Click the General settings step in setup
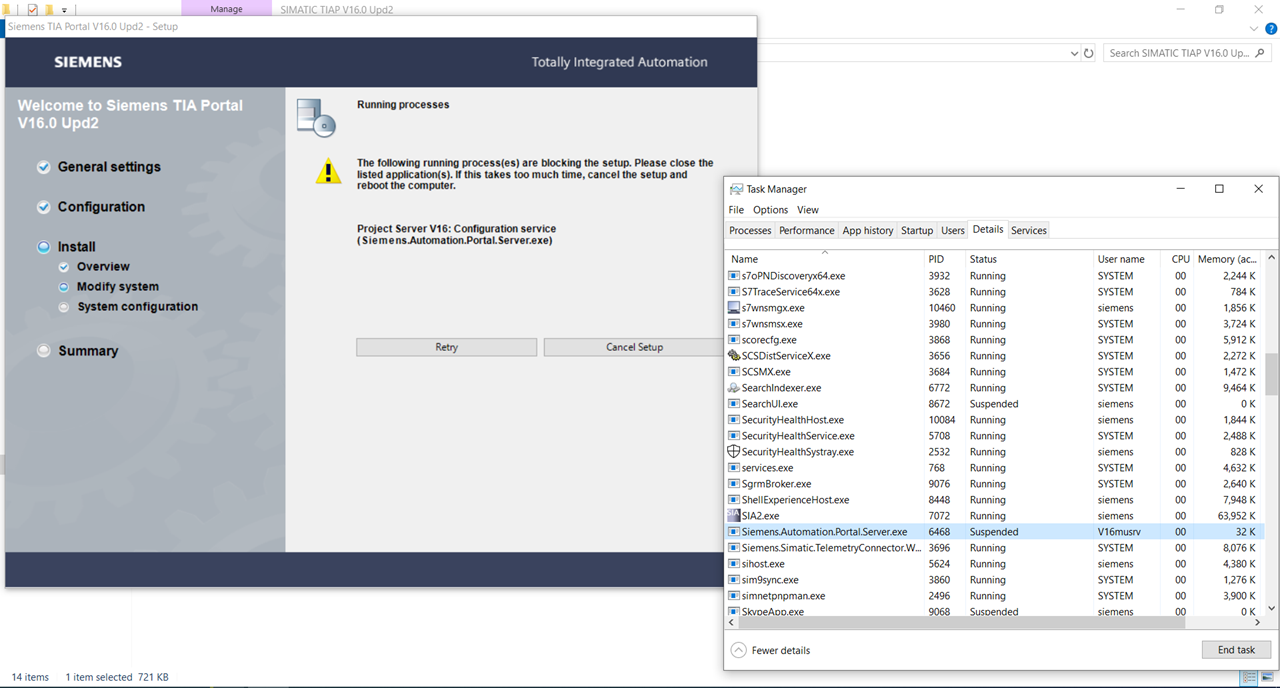The height and width of the screenshot is (688, 1280). tap(109, 167)
